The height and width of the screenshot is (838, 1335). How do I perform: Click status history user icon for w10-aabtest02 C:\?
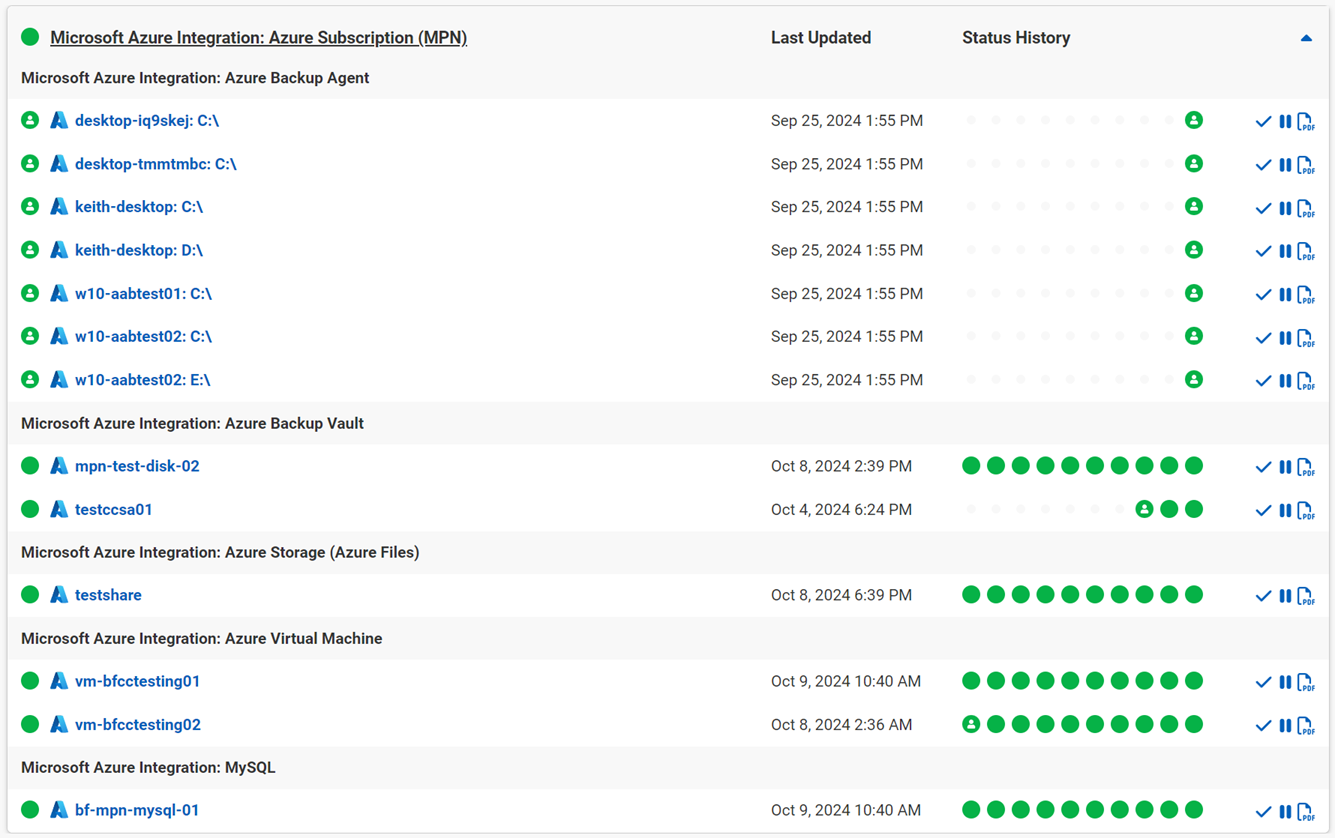pos(1193,336)
